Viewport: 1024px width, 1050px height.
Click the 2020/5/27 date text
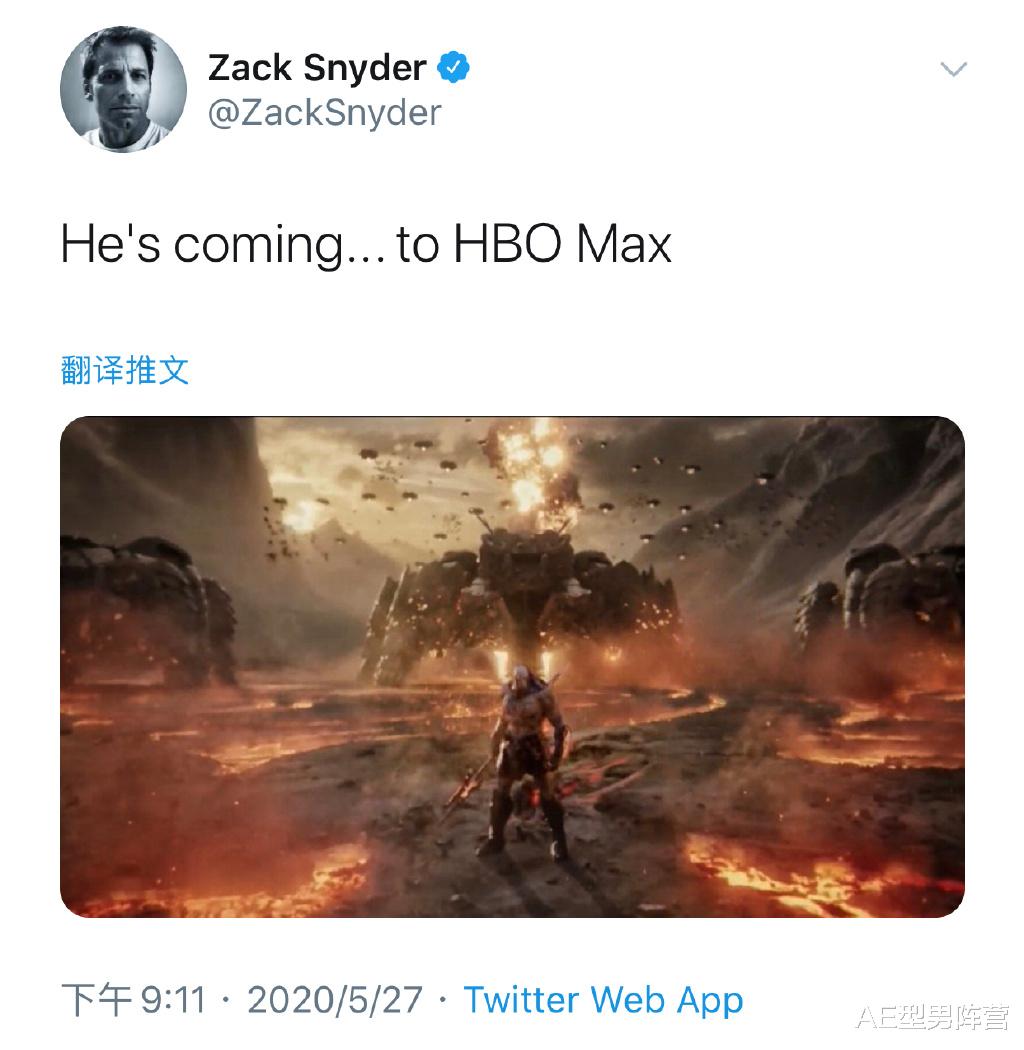[335, 1000]
